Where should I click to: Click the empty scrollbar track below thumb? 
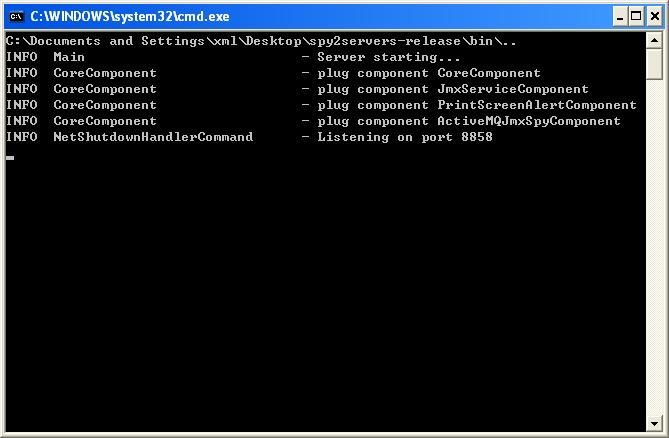coord(654,247)
